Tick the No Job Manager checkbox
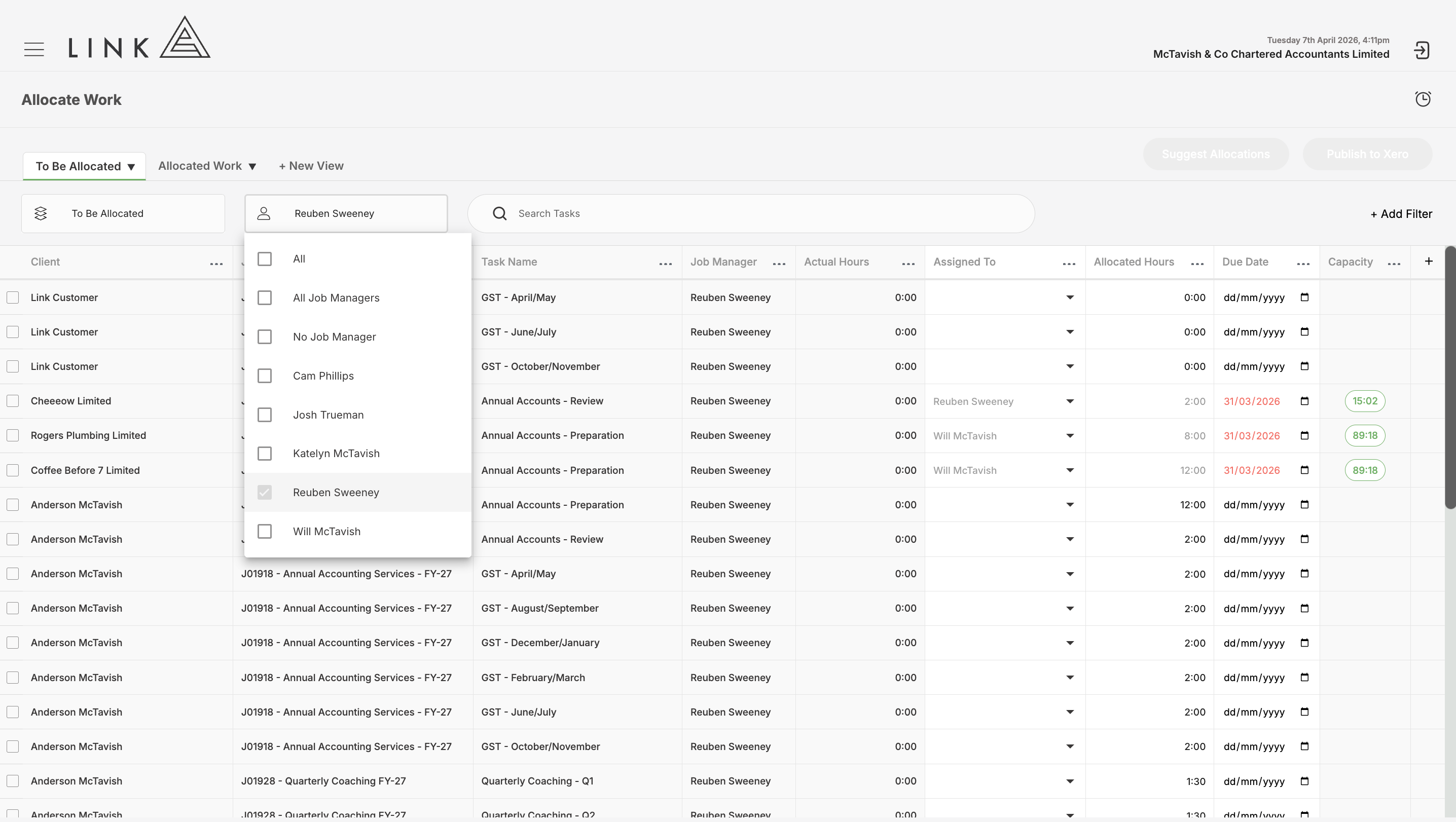Viewport: 1456px width, 822px height. click(265, 337)
